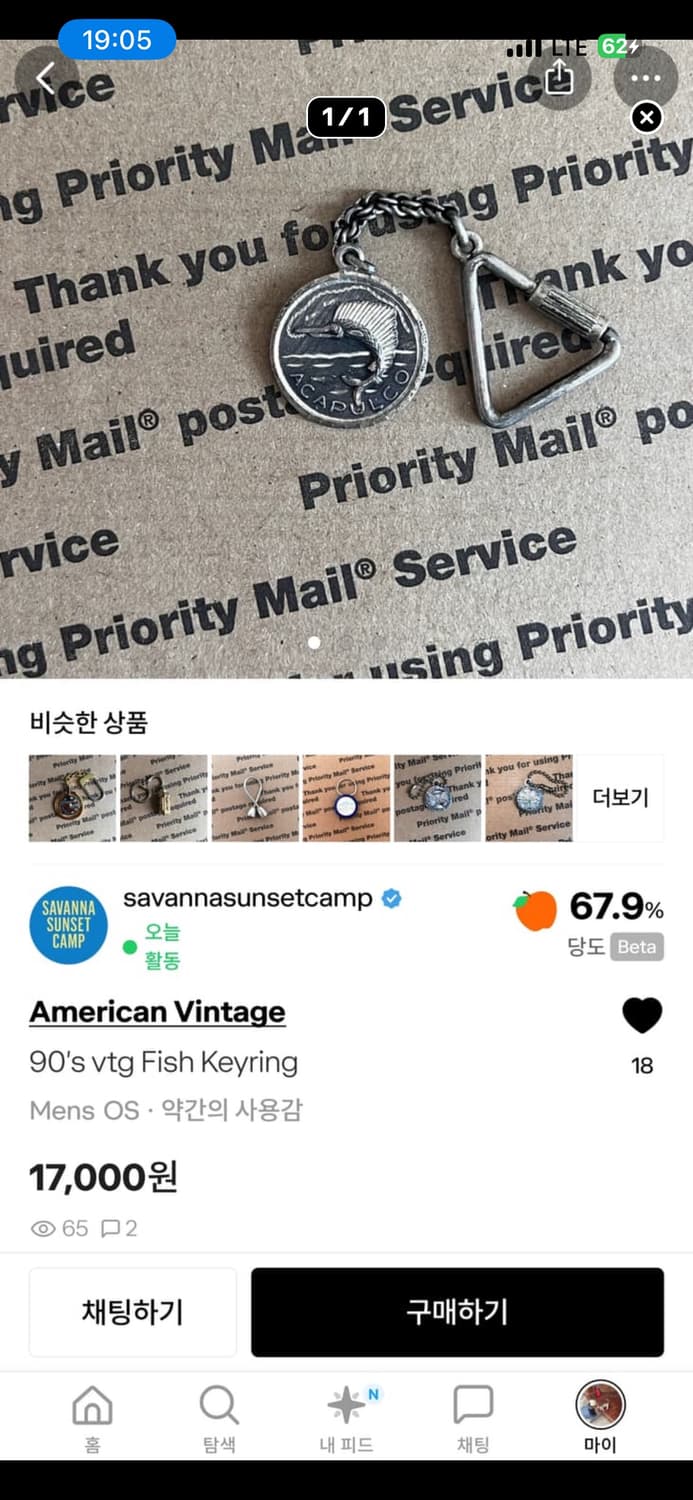Go to the 홈 tab
Viewport: 693px width, 1500px height.
point(92,1418)
